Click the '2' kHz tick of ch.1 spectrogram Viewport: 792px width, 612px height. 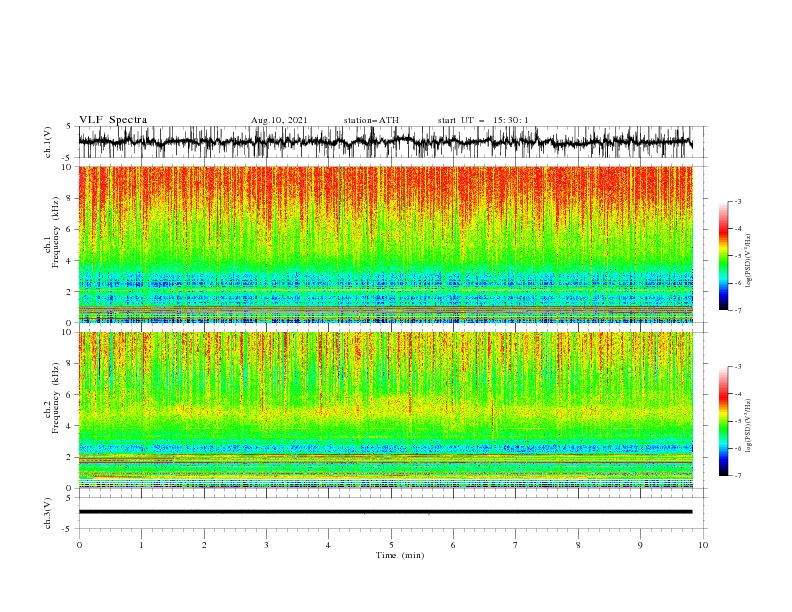click(71, 291)
